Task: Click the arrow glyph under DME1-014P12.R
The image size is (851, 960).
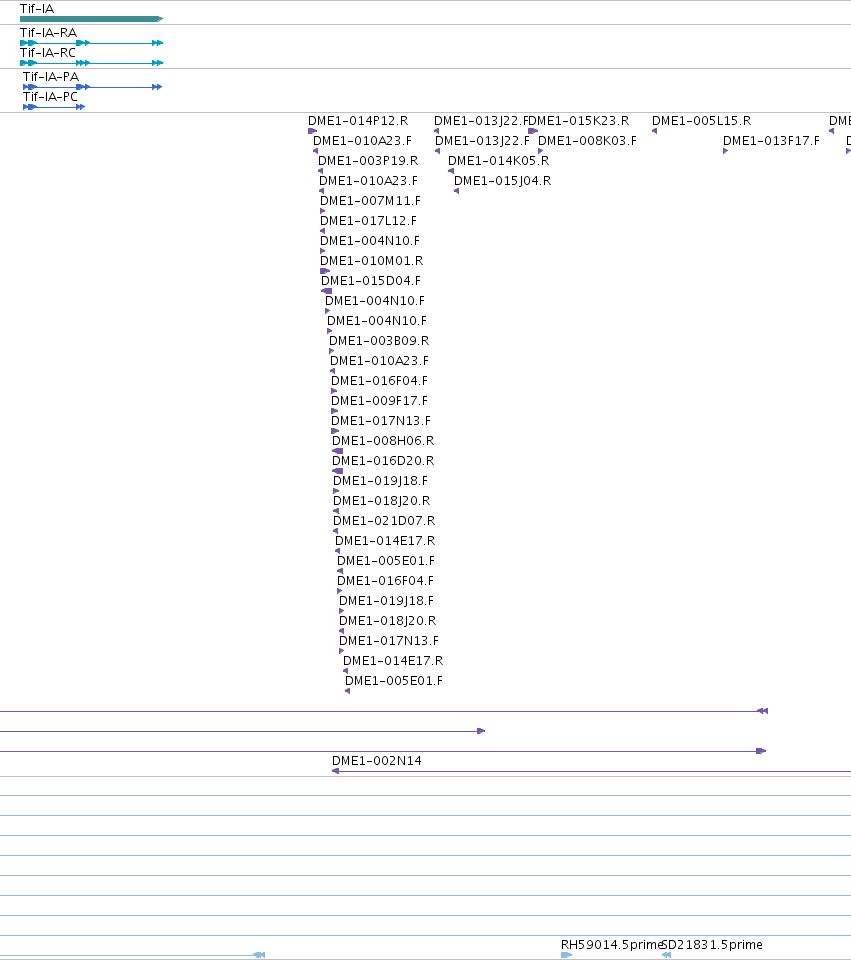Action: click(313, 131)
